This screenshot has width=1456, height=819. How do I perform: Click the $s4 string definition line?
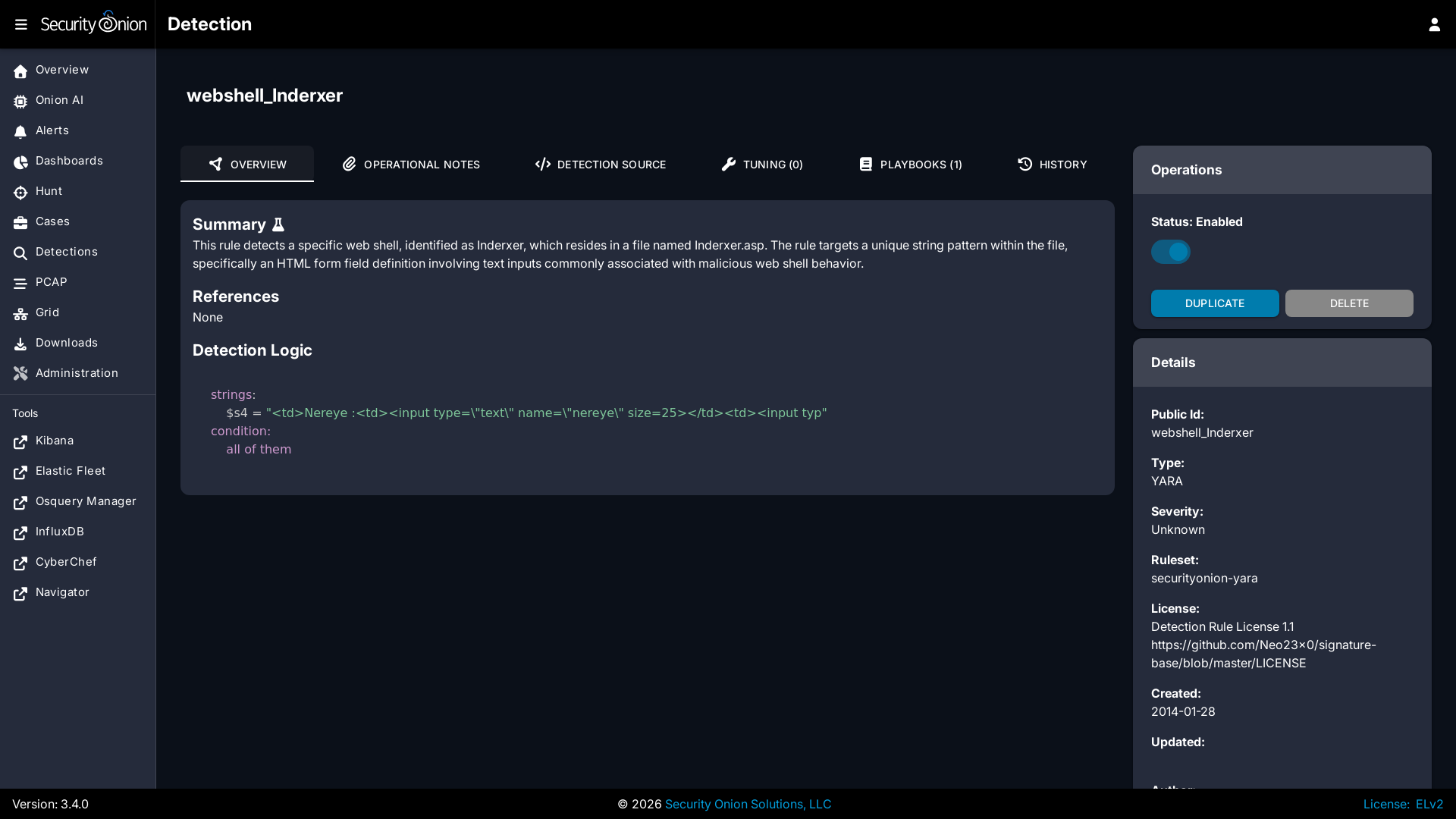[526, 413]
